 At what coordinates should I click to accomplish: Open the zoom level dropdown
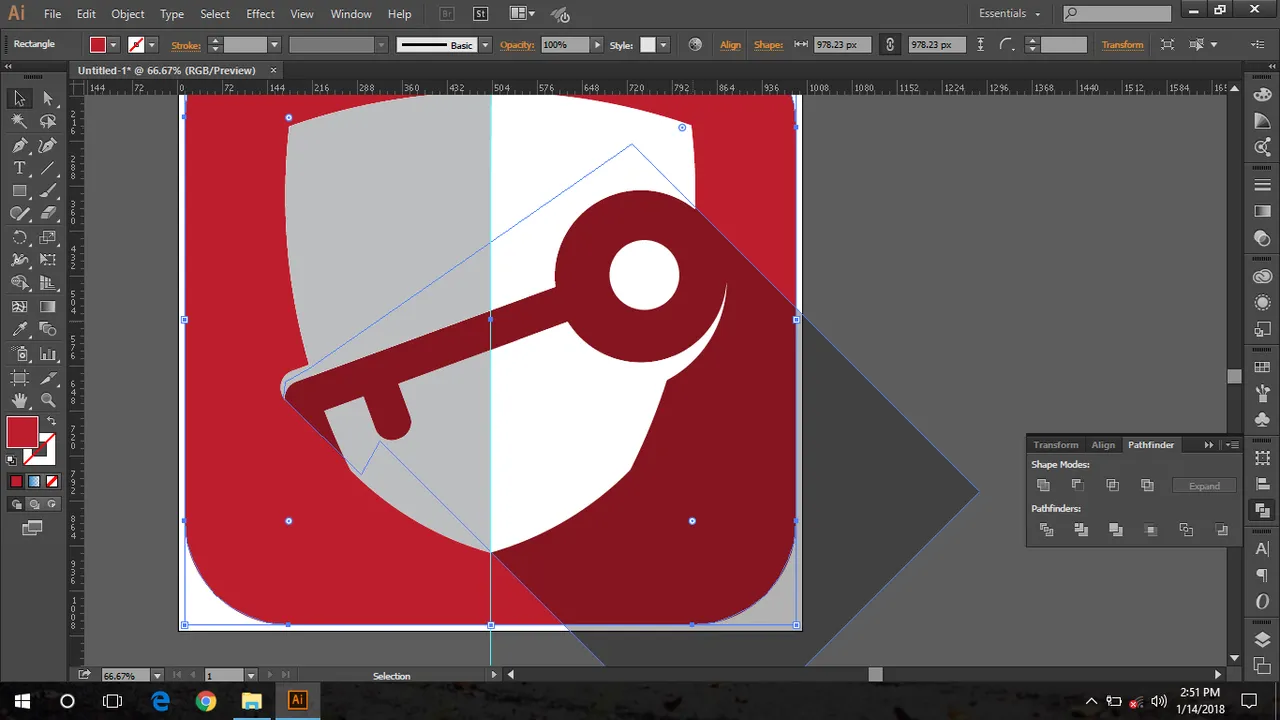[157, 676]
